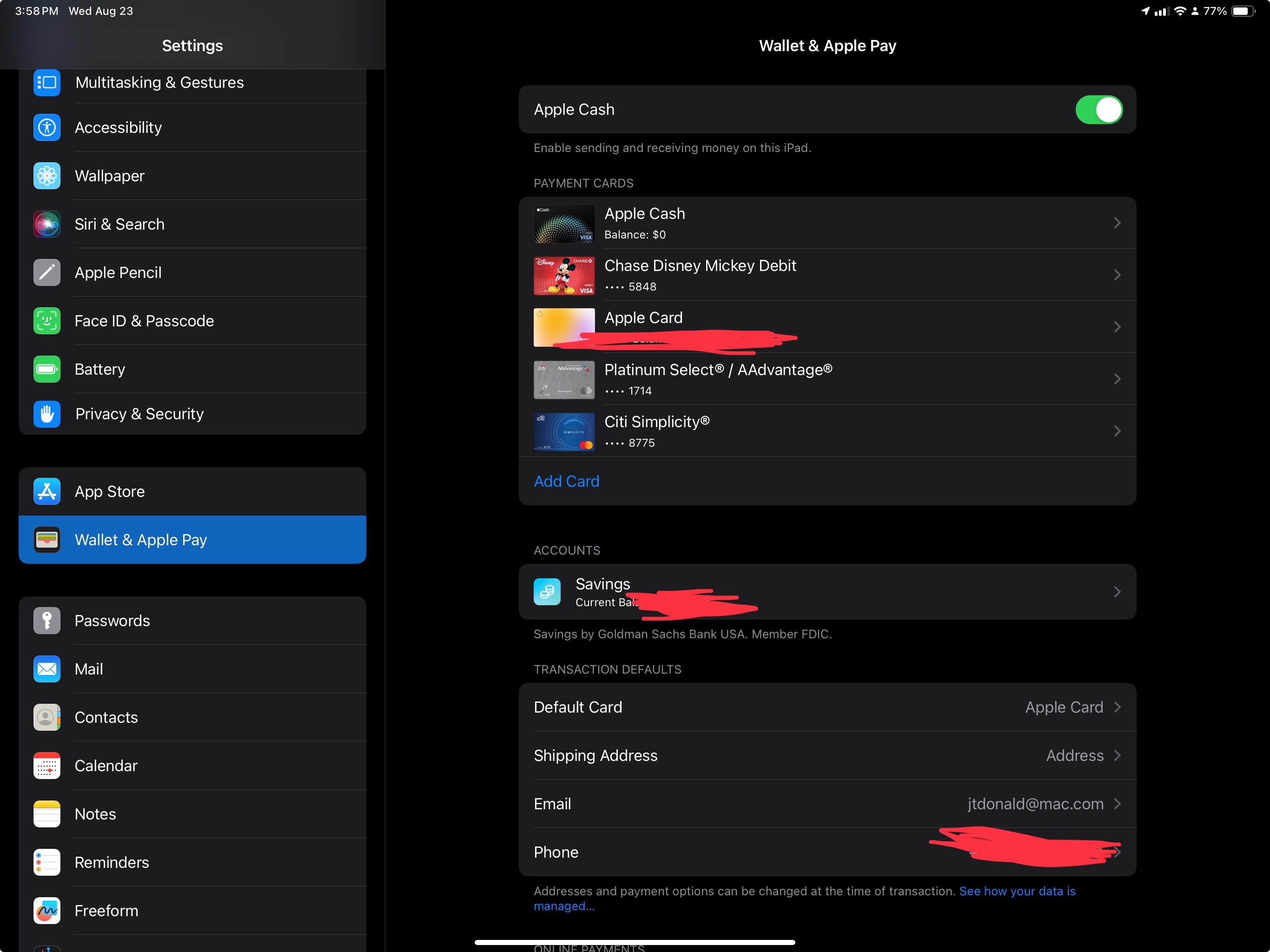Tap the Accessibility icon in sidebar
The height and width of the screenshot is (952, 1270).
tap(46, 127)
